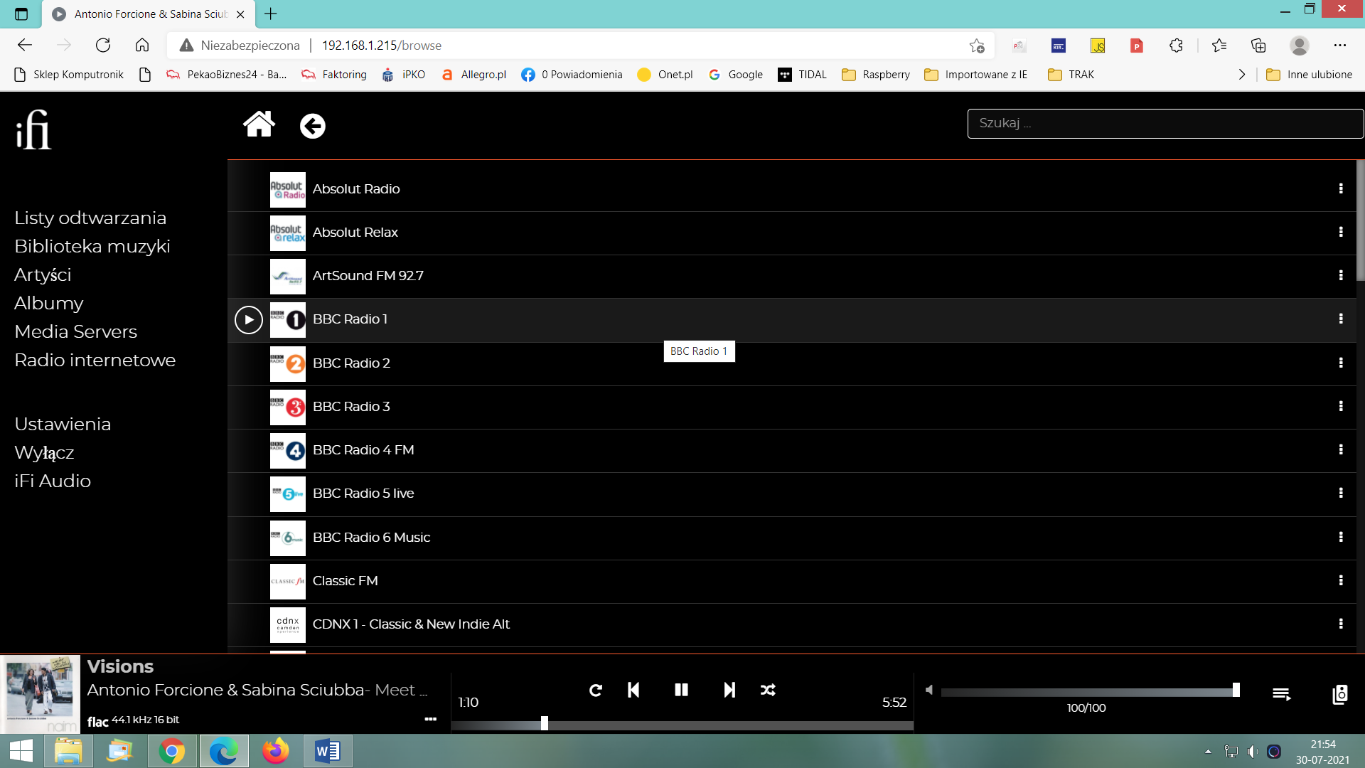Open Windows Start menu
The image size is (1365, 768).
click(x=20, y=750)
